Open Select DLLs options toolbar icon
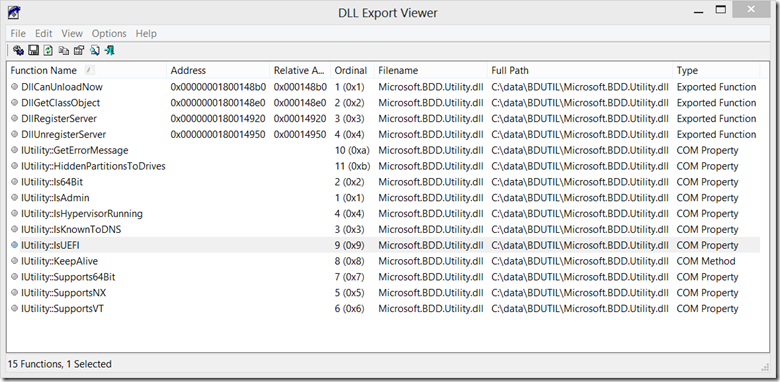 pyautogui.click(x=18, y=50)
